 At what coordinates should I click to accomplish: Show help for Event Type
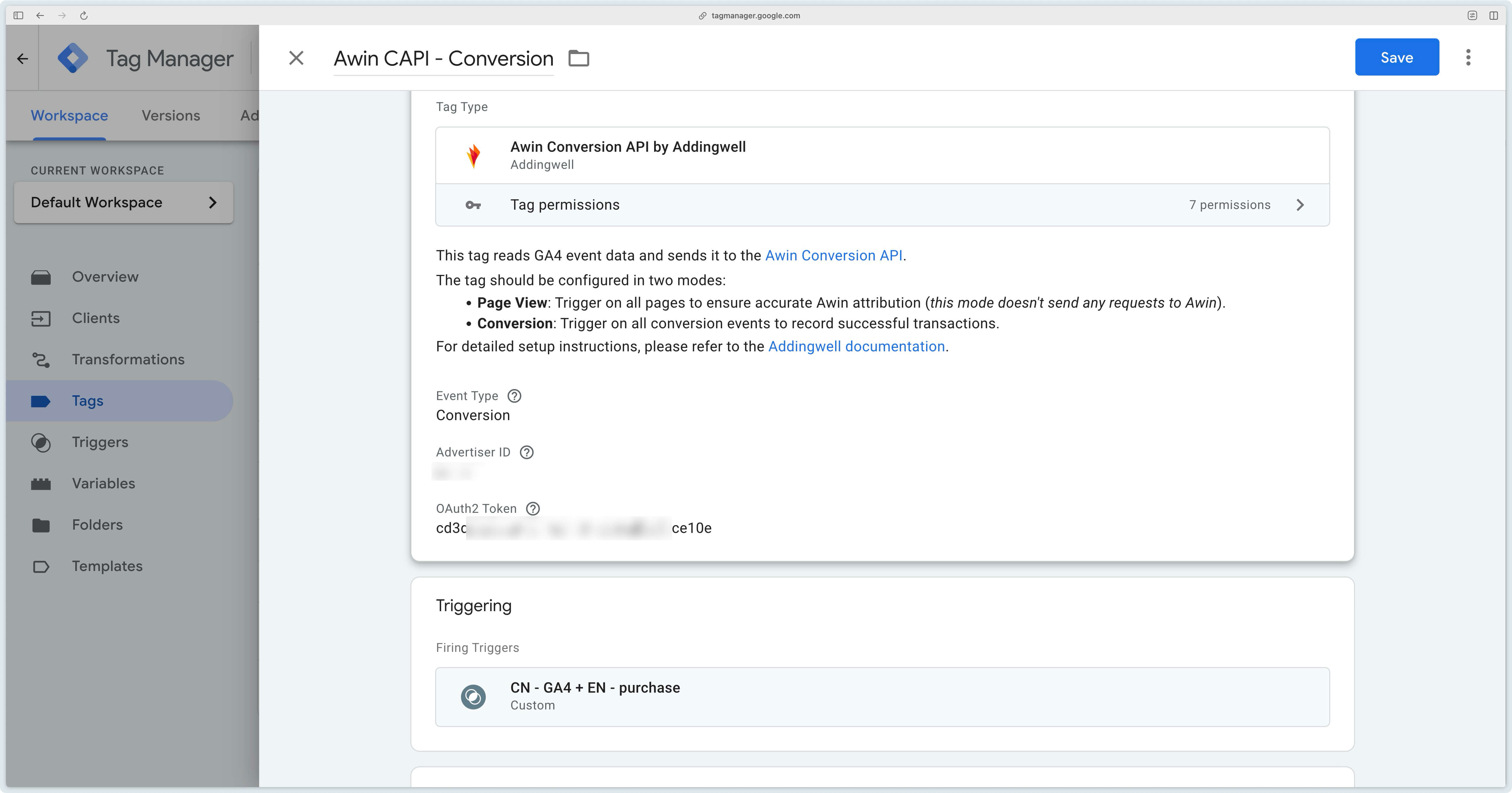pyautogui.click(x=514, y=396)
